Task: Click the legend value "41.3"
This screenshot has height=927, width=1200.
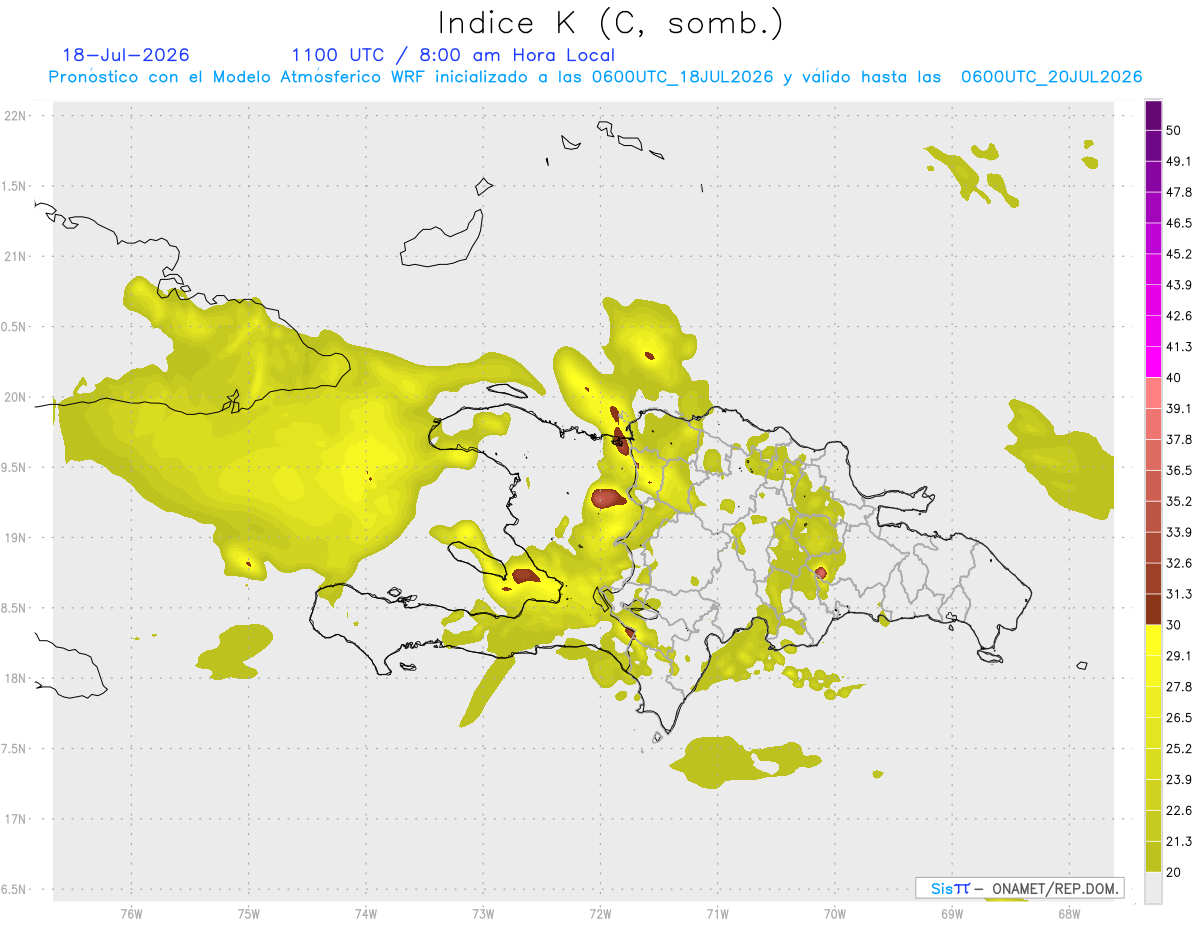Action: (x=1179, y=347)
